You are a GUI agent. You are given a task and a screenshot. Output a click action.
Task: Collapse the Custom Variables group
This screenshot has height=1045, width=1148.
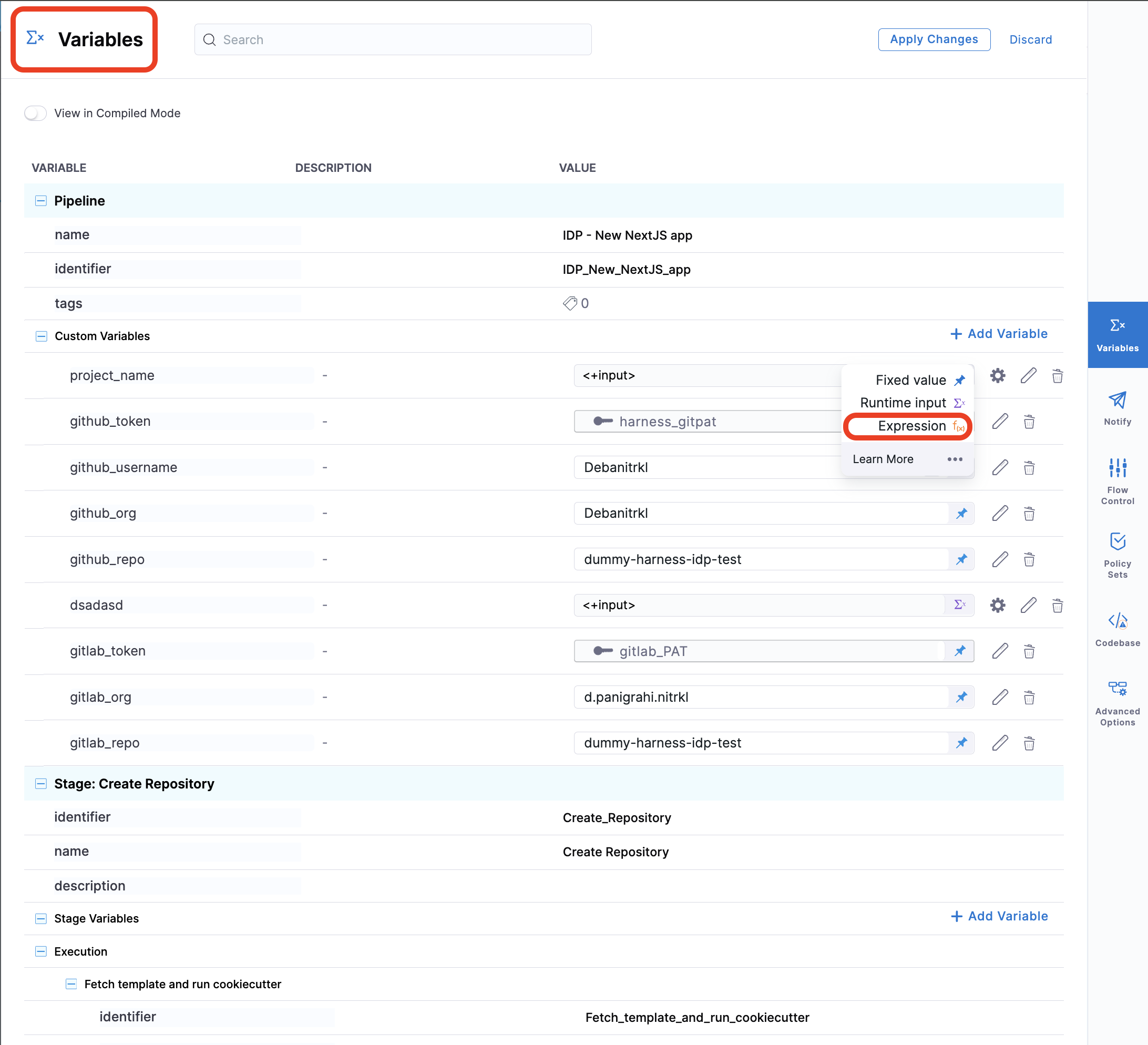41,336
